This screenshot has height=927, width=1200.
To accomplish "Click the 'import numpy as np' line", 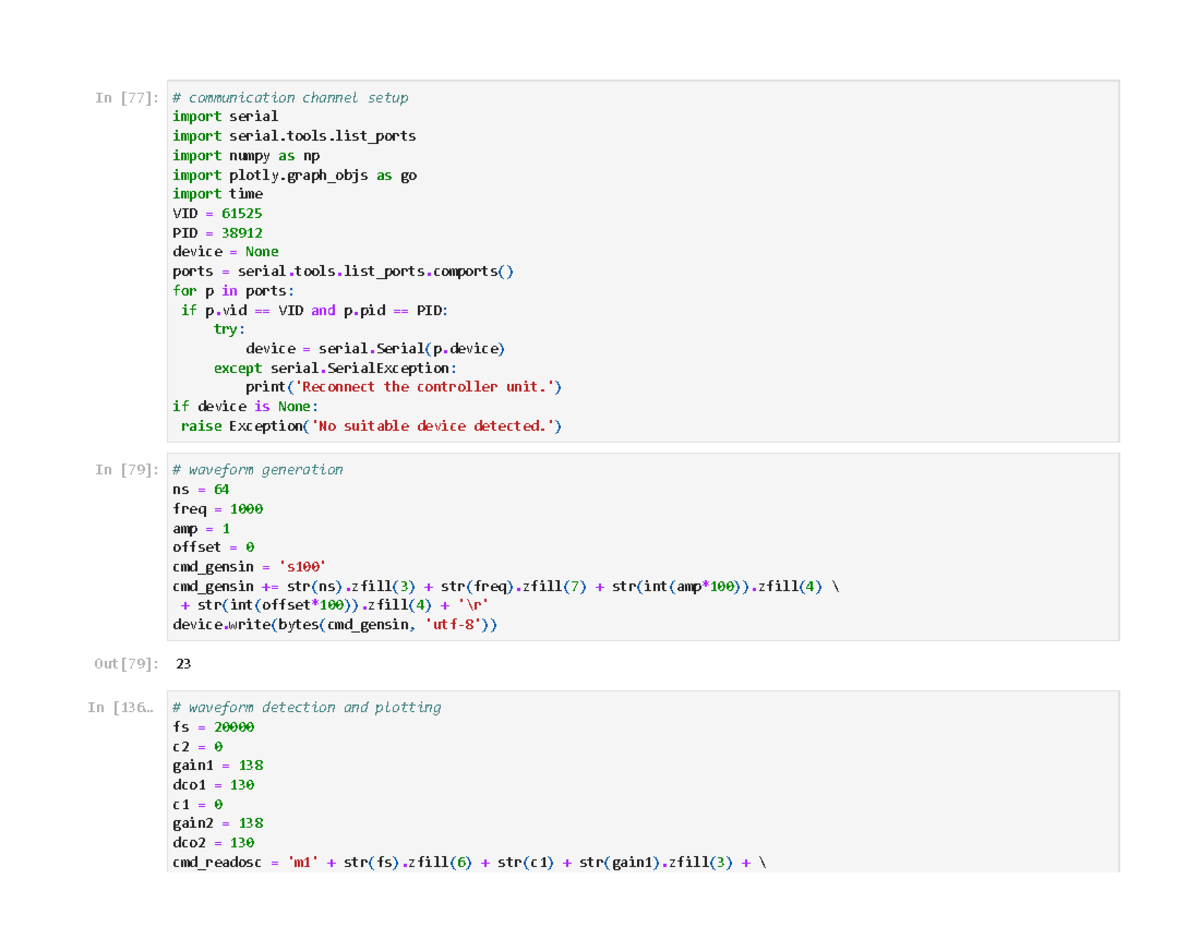I will tap(246, 155).
